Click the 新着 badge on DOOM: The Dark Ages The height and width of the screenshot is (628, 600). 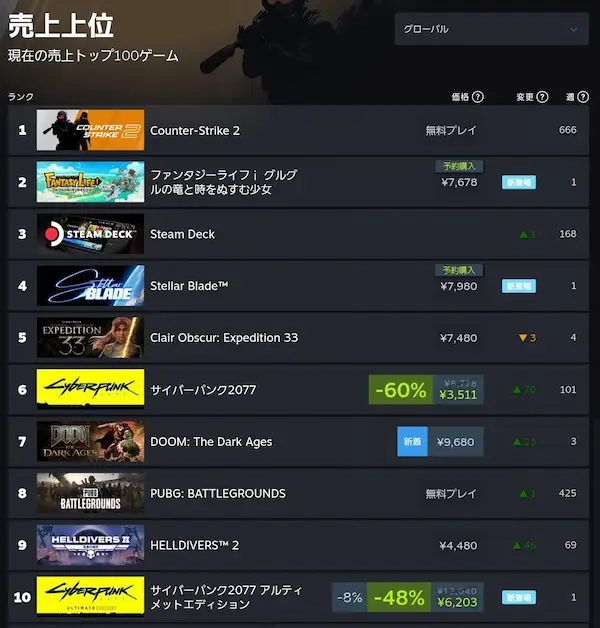tap(412, 442)
